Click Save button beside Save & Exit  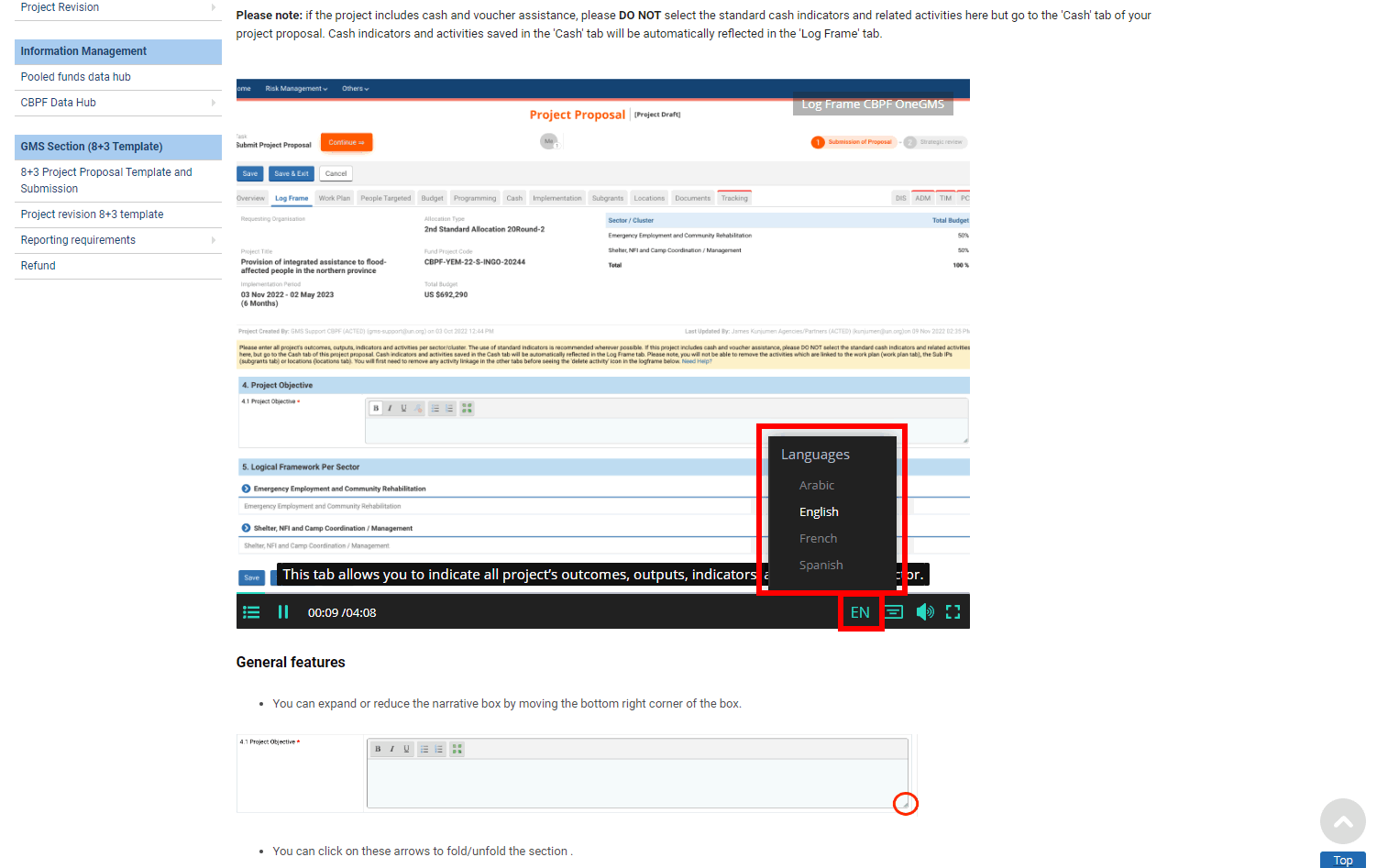[x=250, y=173]
